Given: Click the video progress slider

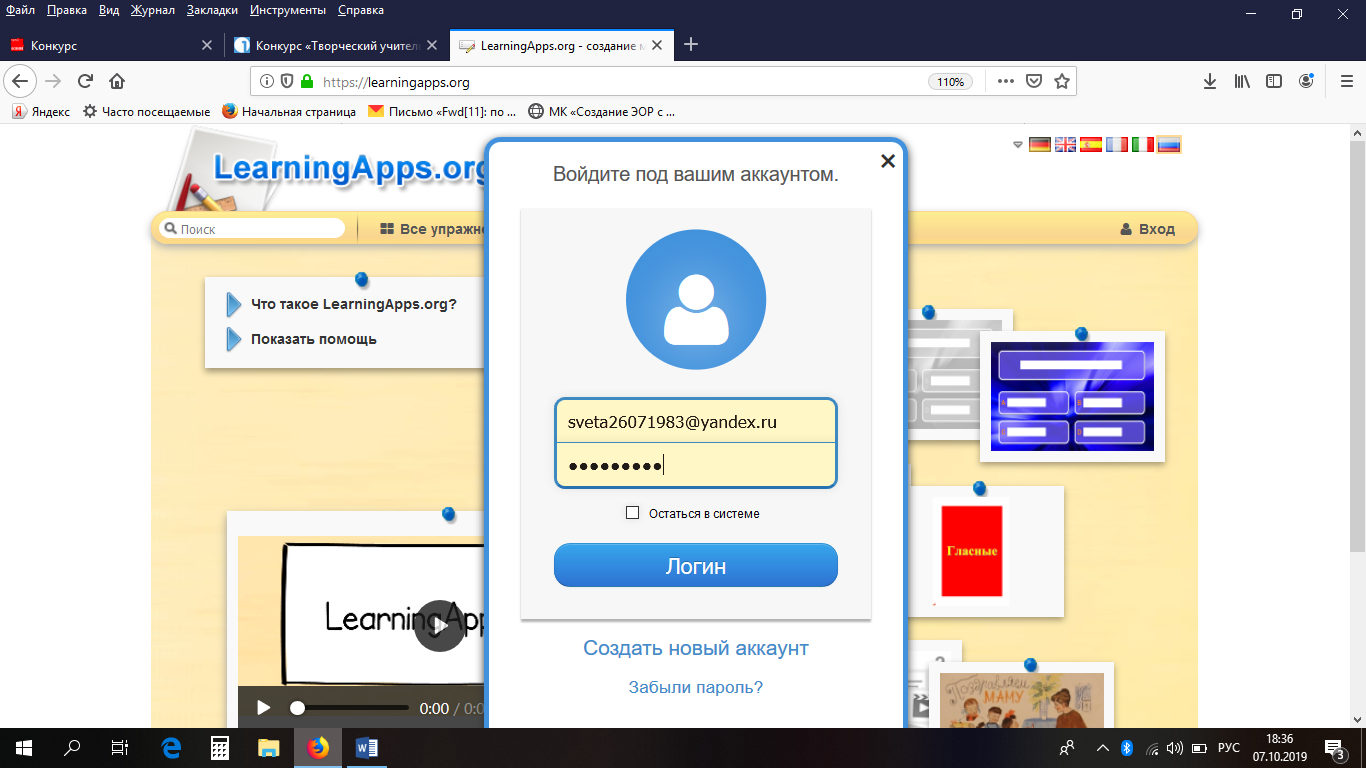Looking at the screenshot, I should coord(350,708).
